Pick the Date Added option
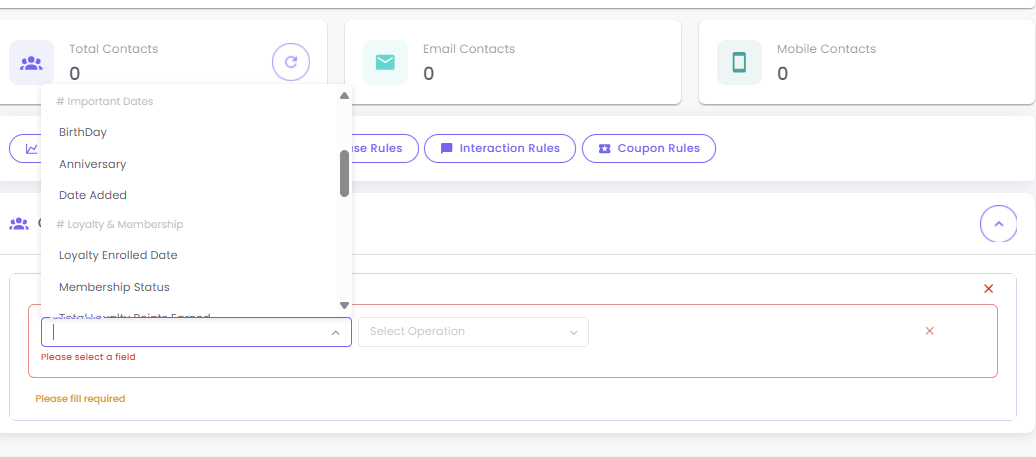The height and width of the screenshot is (457, 1036). tap(93, 195)
